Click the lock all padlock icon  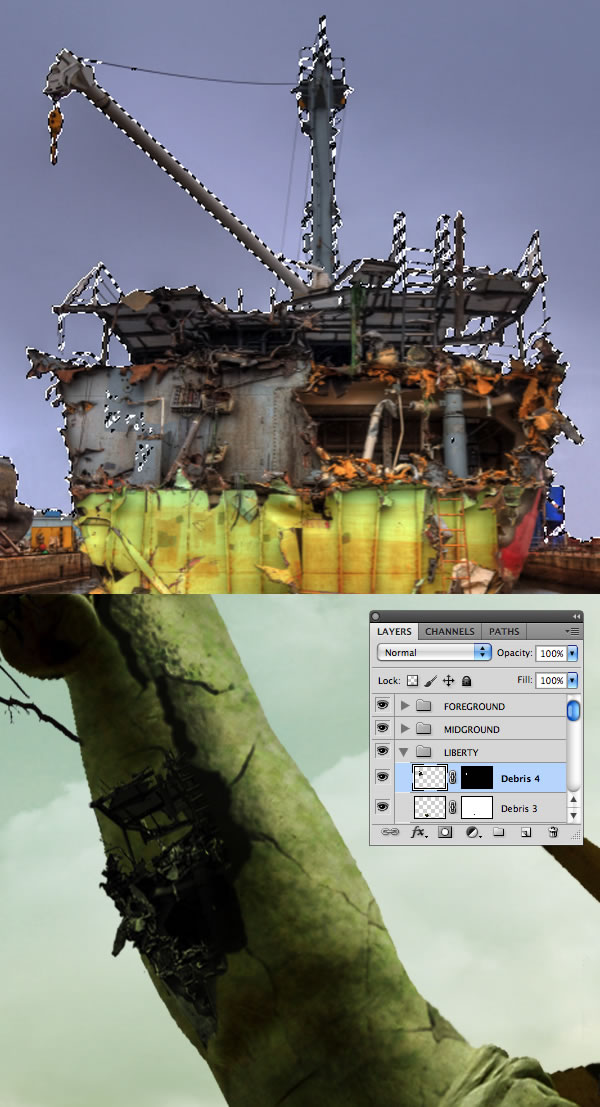tap(466, 681)
